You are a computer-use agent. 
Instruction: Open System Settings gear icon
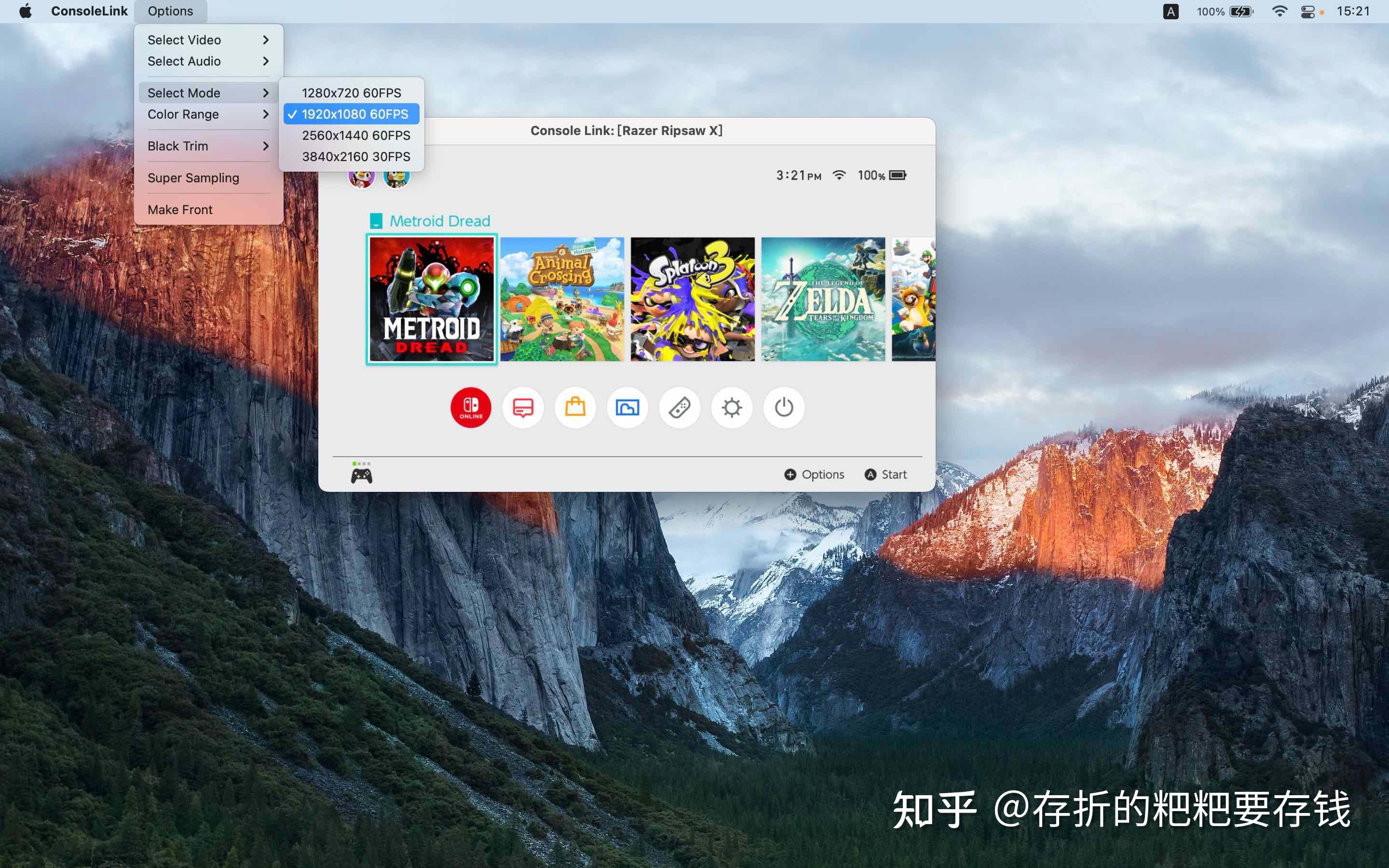point(731,407)
